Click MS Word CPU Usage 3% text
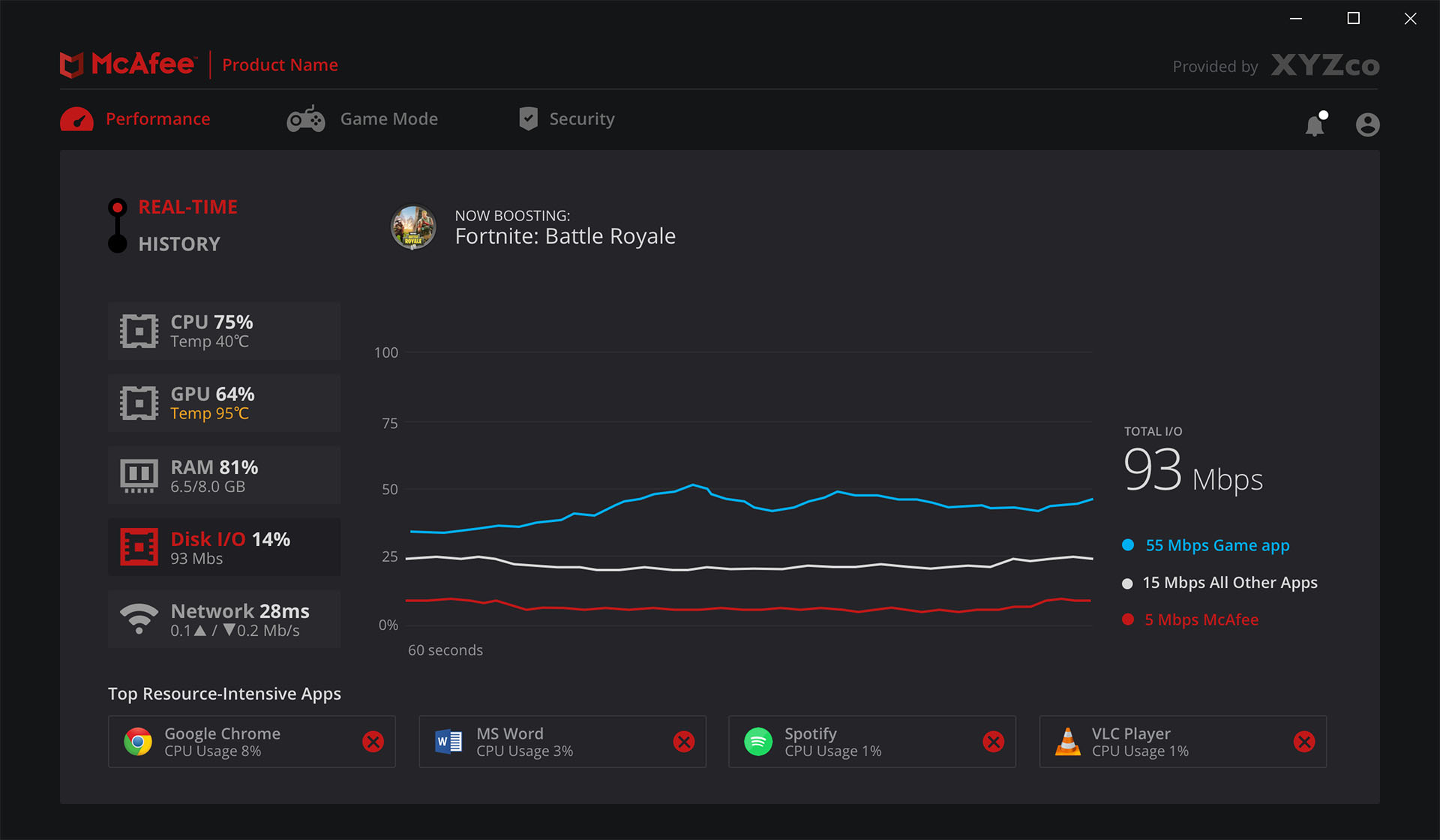Image resolution: width=1440 pixels, height=840 pixels. point(525,751)
